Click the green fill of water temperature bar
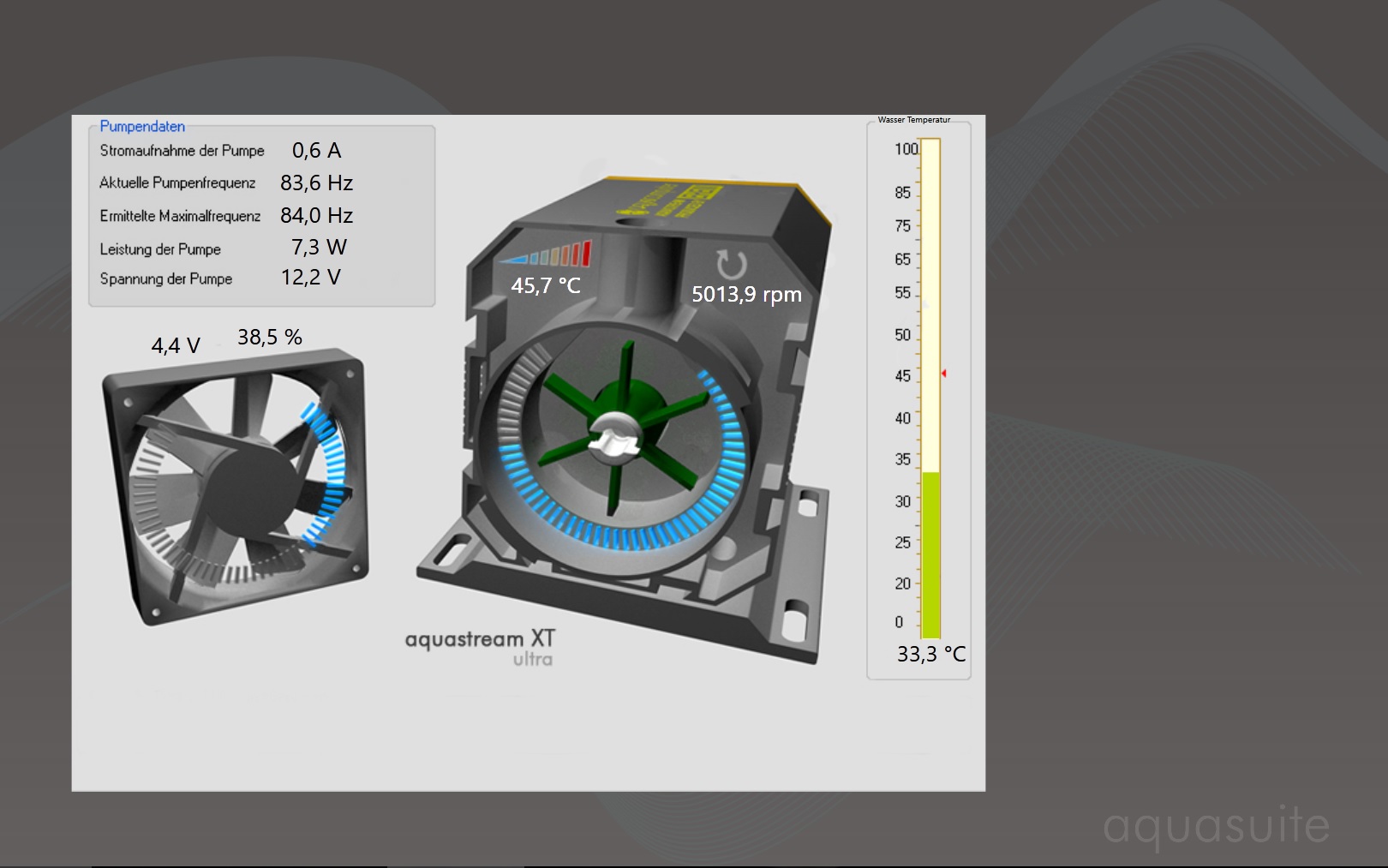The image size is (1388, 868). pyautogui.click(x=930, y=554)
